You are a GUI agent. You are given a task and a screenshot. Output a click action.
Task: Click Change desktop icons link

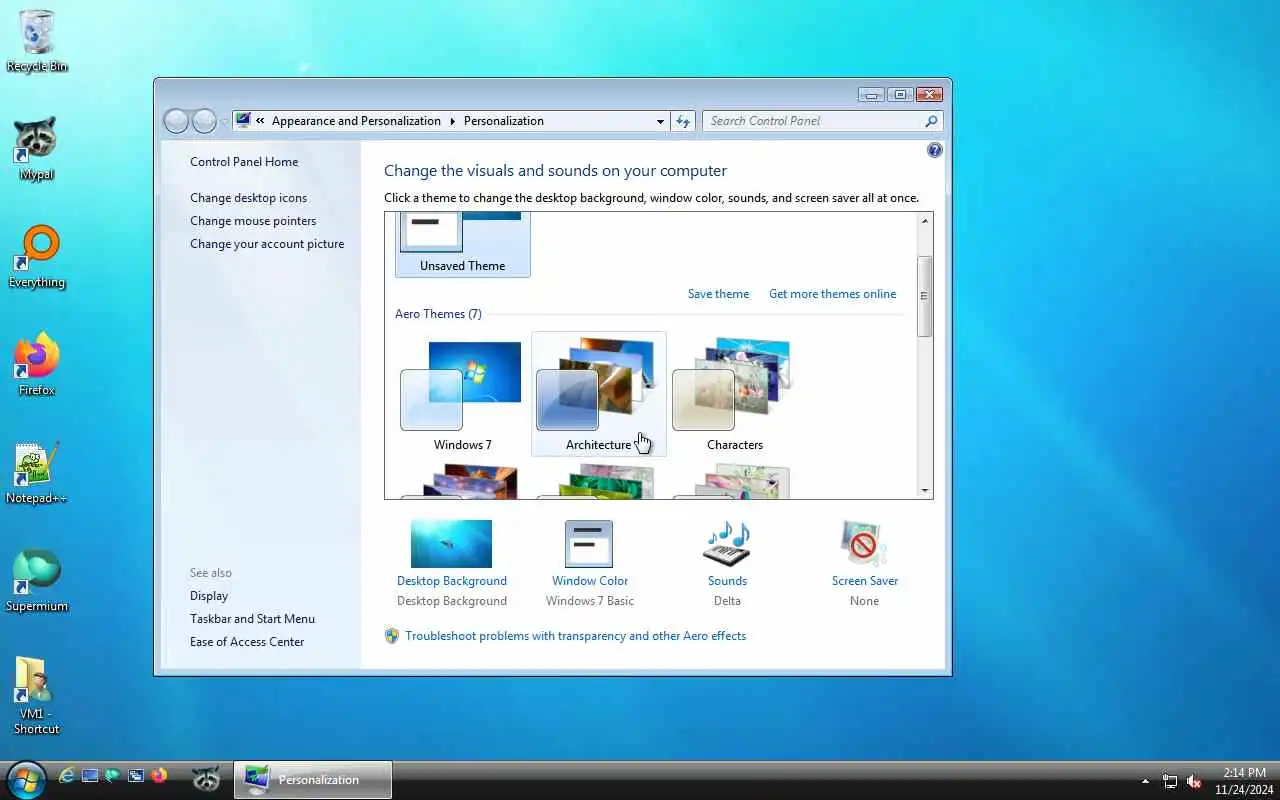pyautogui.click(x=248, y=198)
